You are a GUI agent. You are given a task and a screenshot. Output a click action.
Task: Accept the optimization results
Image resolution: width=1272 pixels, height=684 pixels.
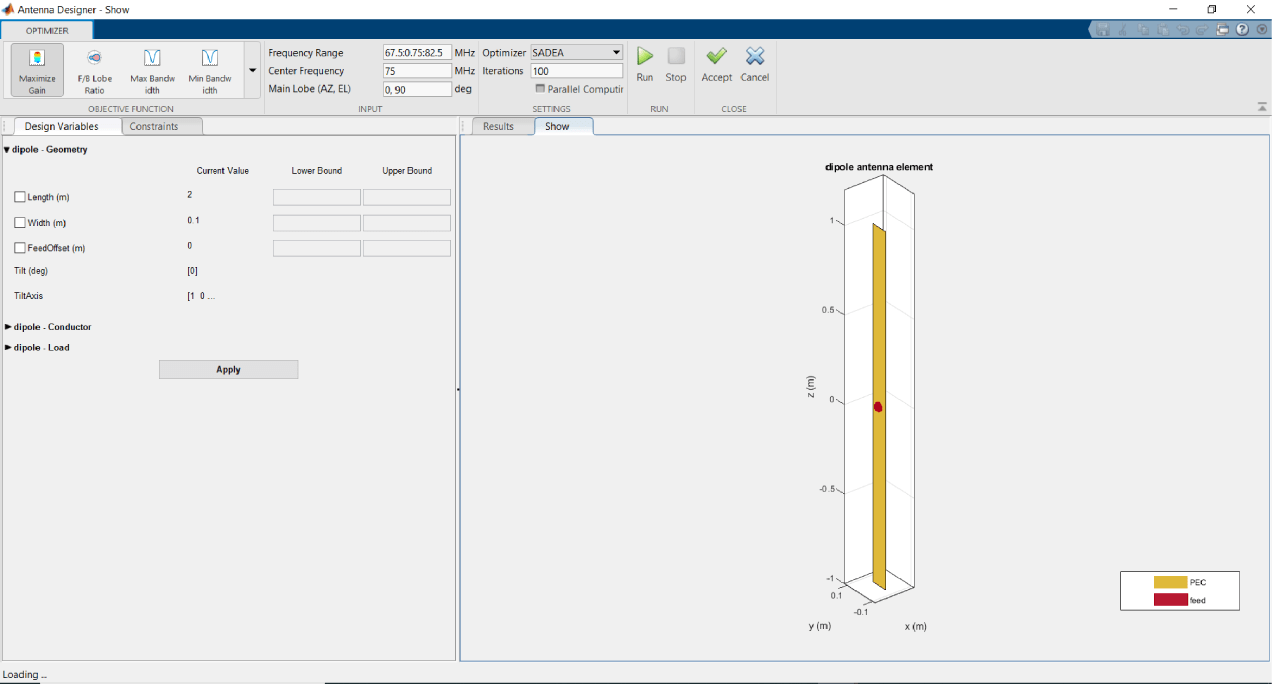[716, 62]
